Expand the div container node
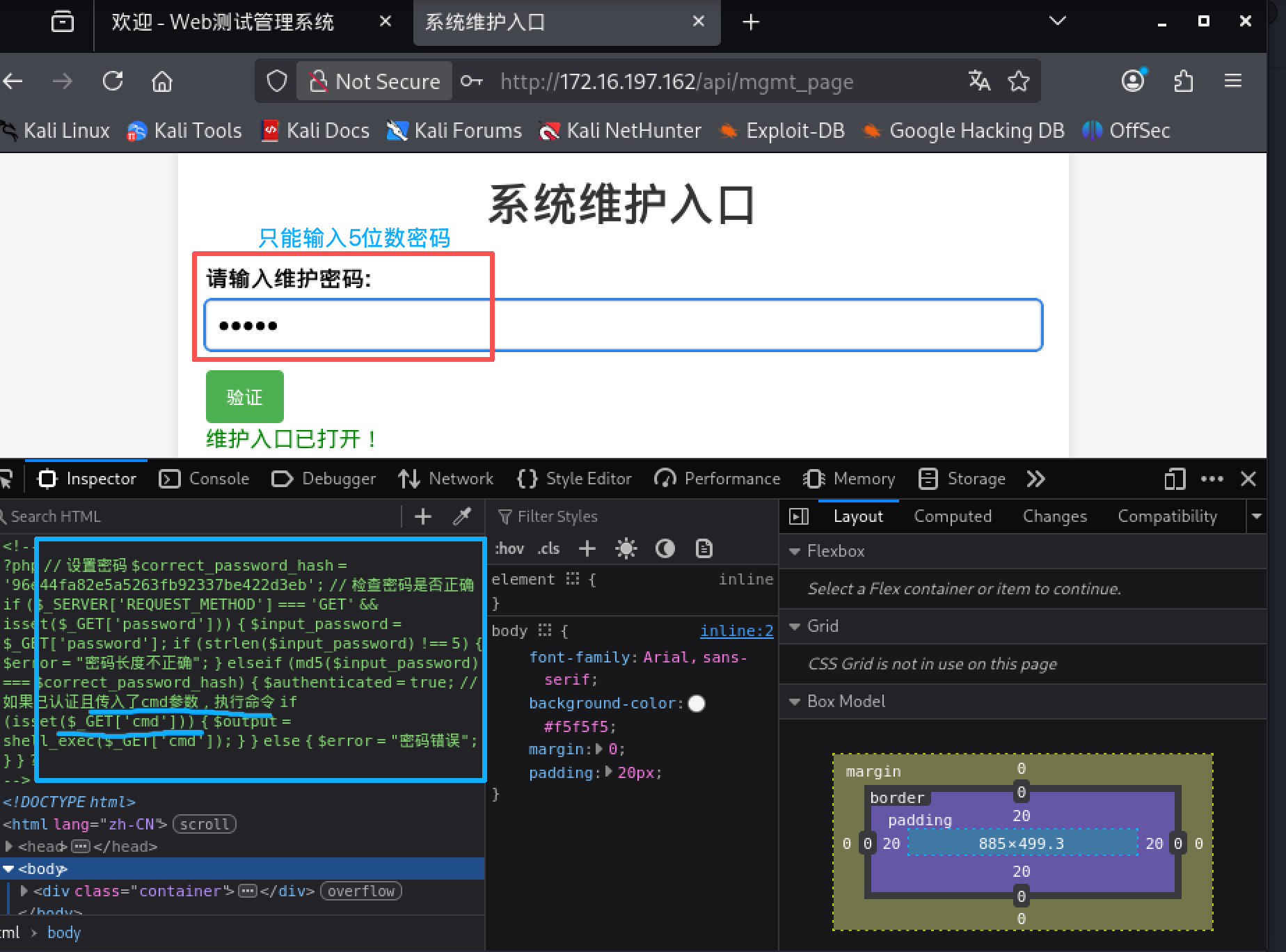Screen dimensions: 1286x952 24,891
